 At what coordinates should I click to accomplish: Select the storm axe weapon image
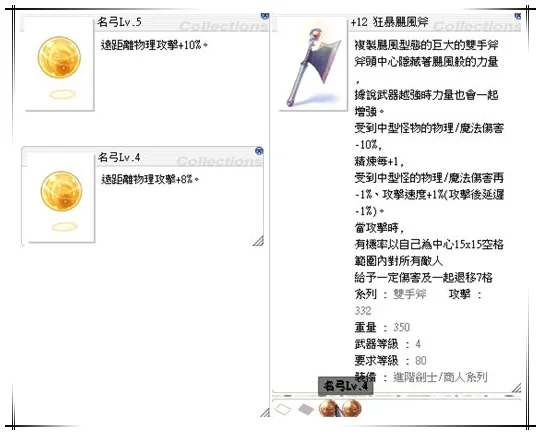click(x=312, y=66)
